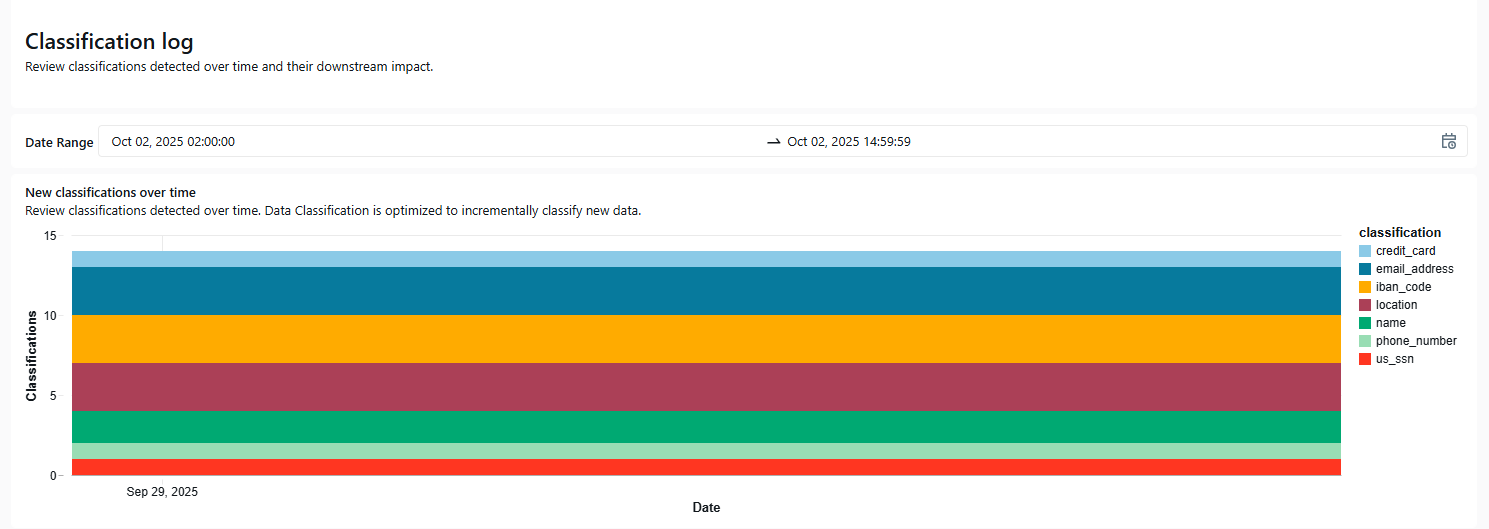Edit the start date Oct 02, 2025 02:00:00
The image size is (1489, 529).
173,142
